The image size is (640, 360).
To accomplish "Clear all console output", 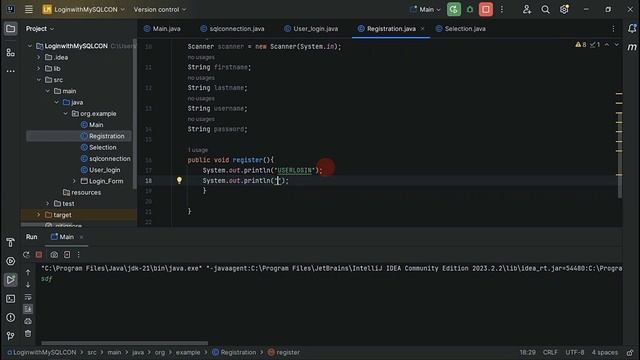I will 28,333.
